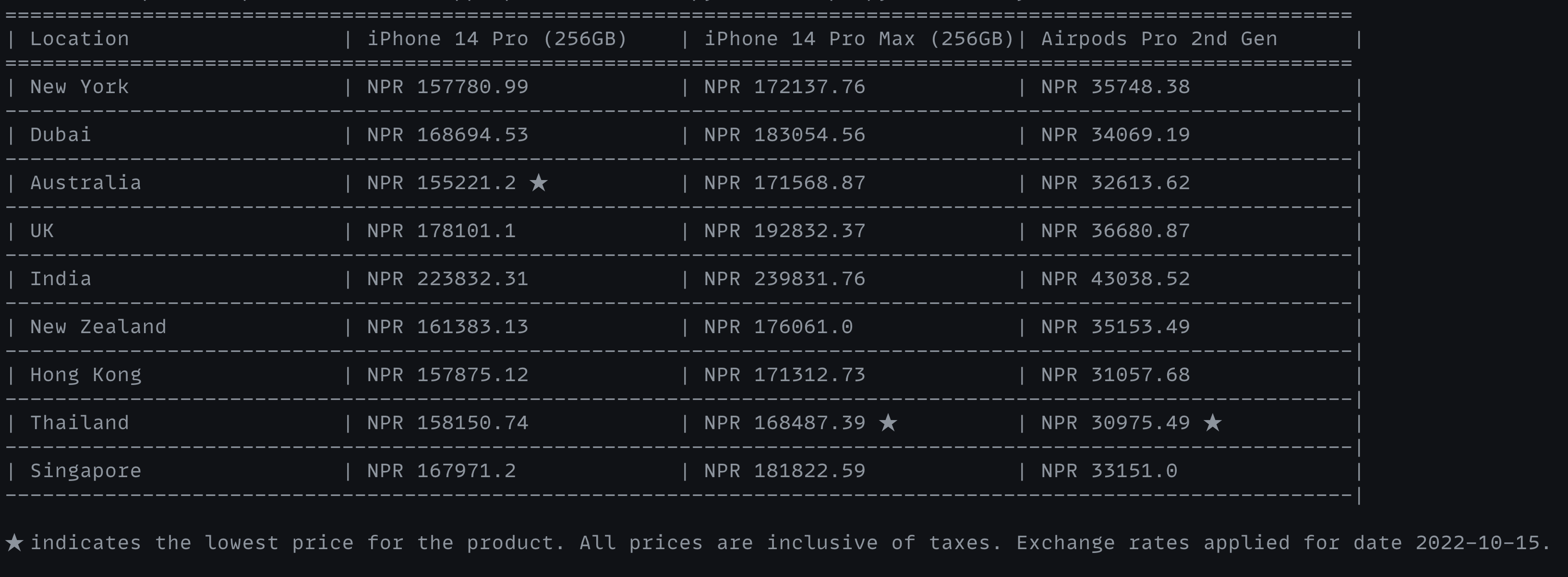Click the star next to NPR 168487.39
Viewport: 1568px width, 577px height.
888,422
